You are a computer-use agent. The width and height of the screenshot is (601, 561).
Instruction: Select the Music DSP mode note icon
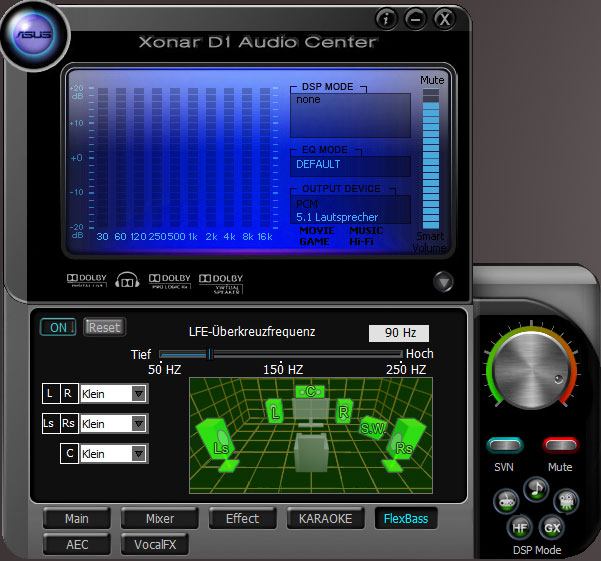coord(536,489)
